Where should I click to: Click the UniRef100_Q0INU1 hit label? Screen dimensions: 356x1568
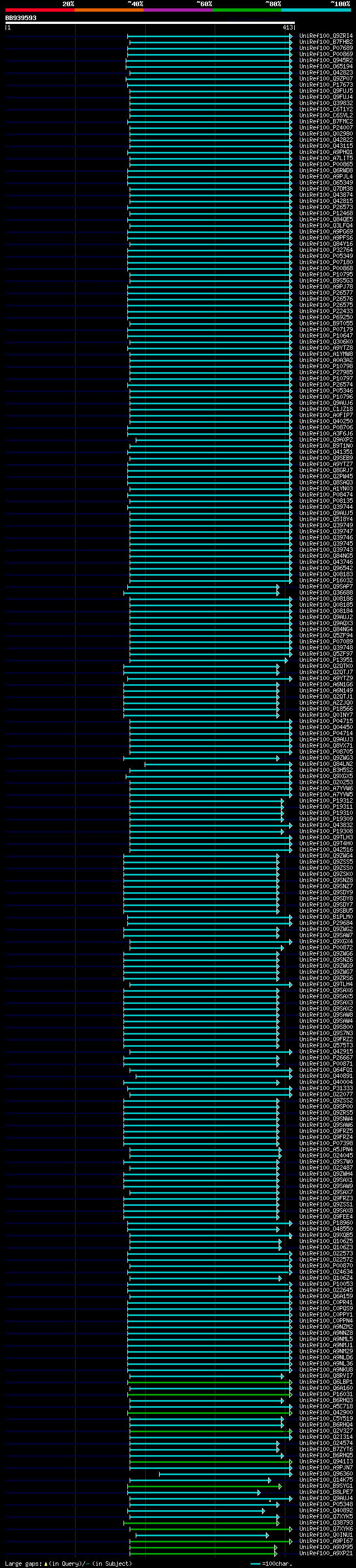(x=326, y=1535)
